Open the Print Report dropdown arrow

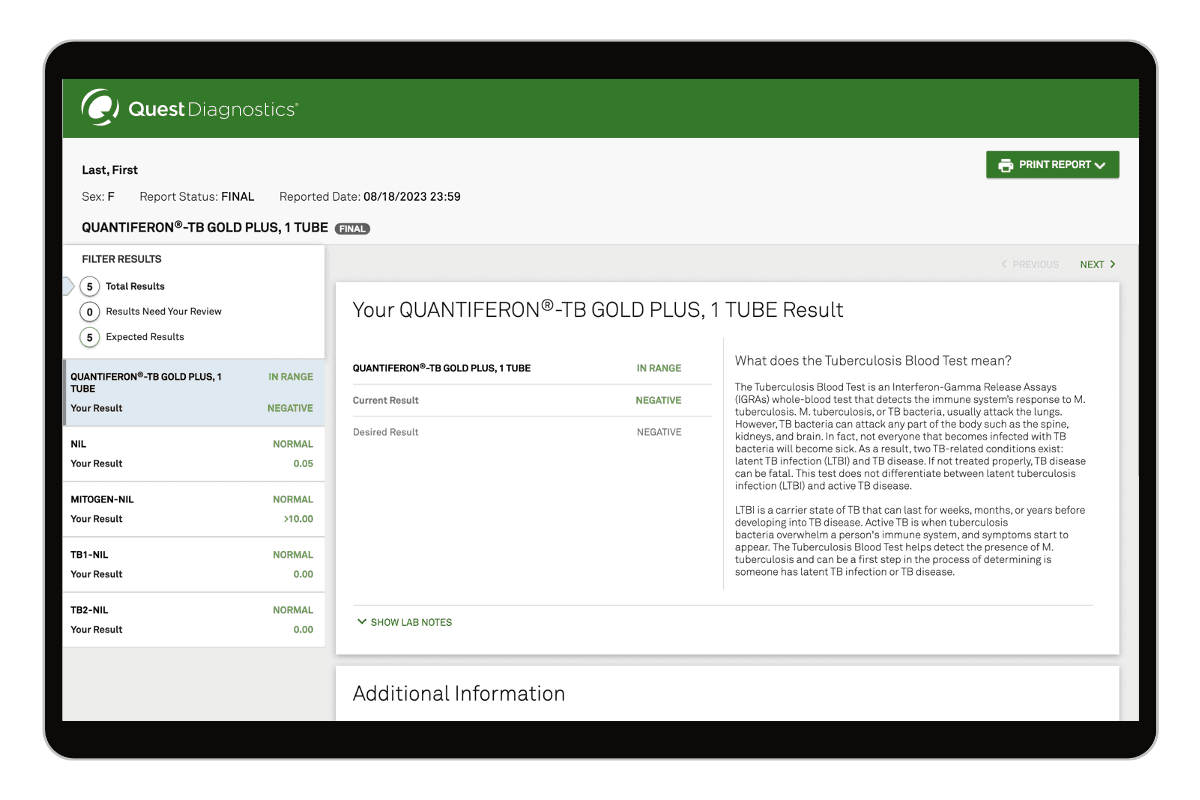tap(1100, 166)
